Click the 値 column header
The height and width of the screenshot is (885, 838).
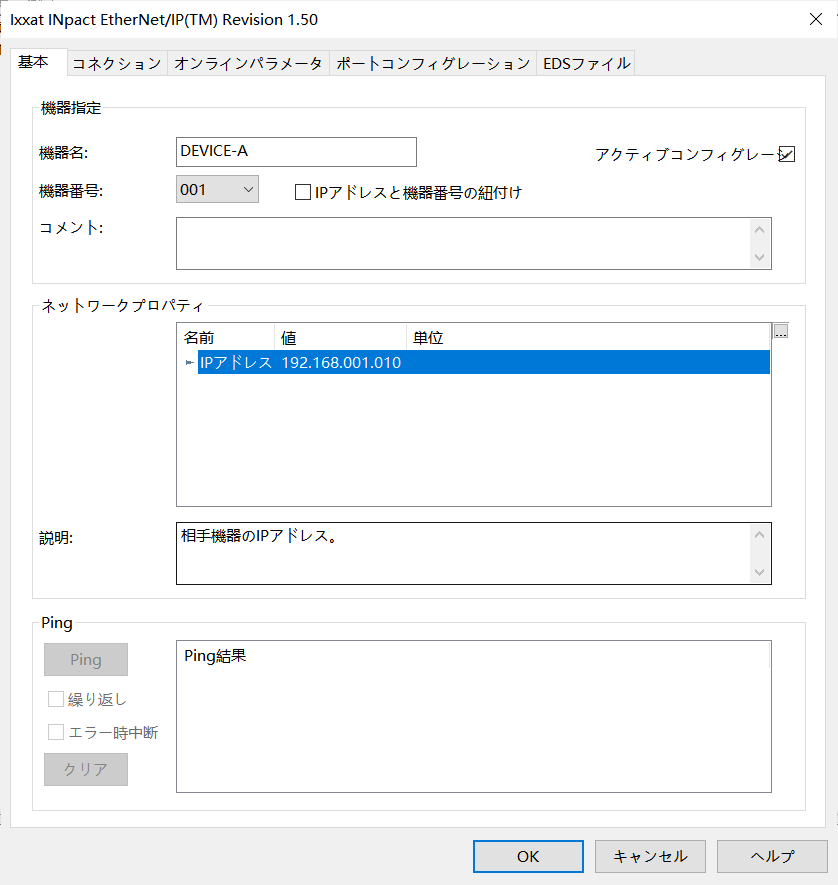340,338
